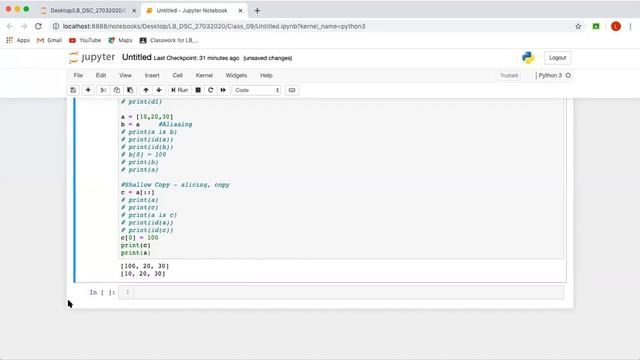Image resolution: width=640 pixels, height=360 pixels.
Task: Click the output line [10, 20, 30]
Action: (x=142, y=274)
